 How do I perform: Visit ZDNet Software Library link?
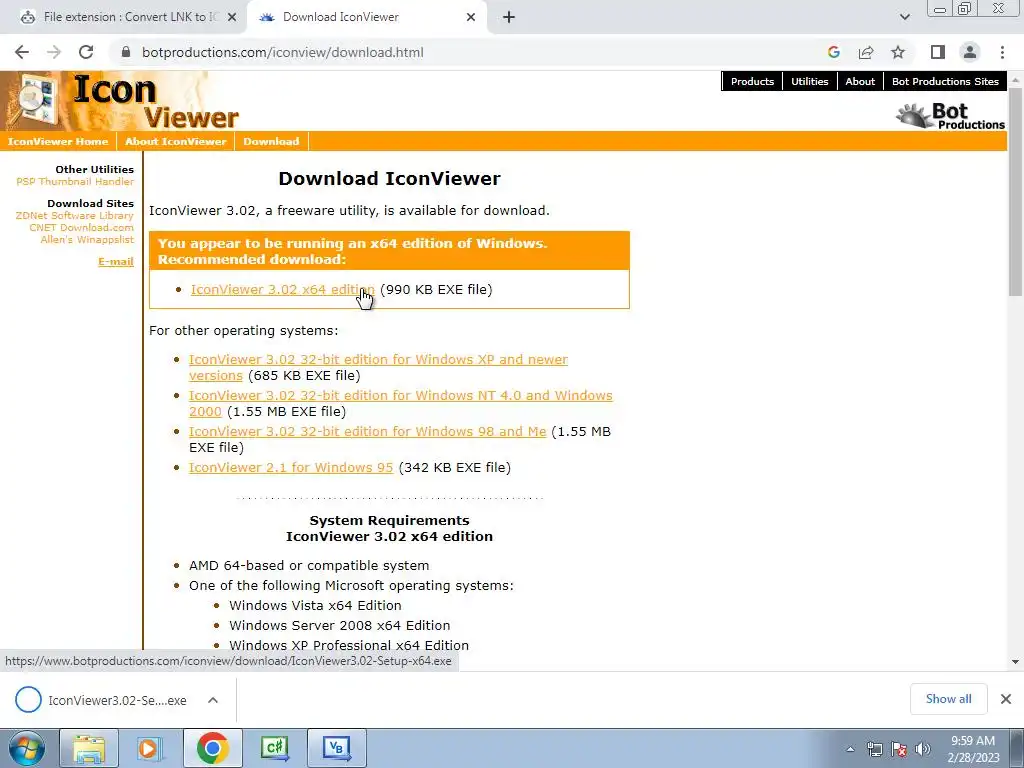tap(74, 216)
